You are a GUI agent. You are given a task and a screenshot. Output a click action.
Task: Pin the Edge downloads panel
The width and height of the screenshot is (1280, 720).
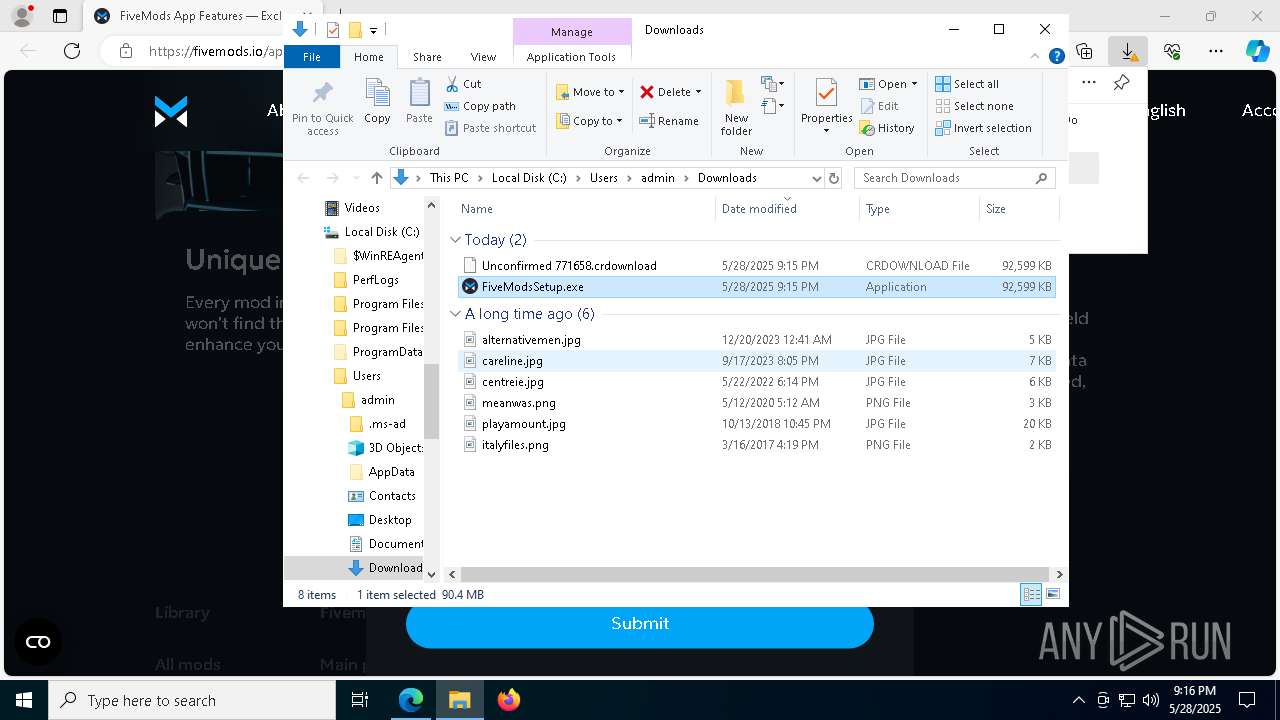tap(1121, 83)
